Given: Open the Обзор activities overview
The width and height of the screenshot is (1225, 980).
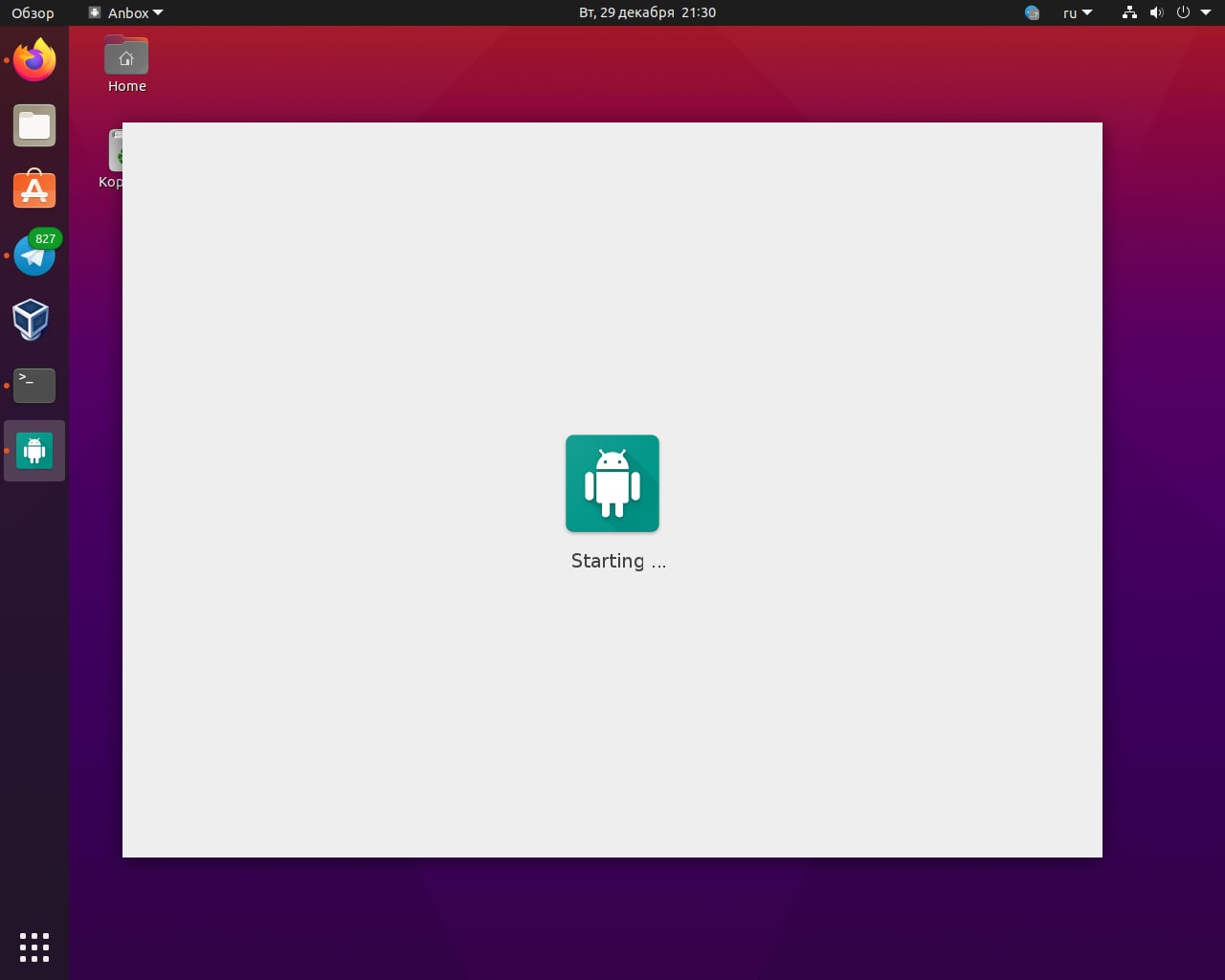Looking at the screenshot, I should coord(33,12).
